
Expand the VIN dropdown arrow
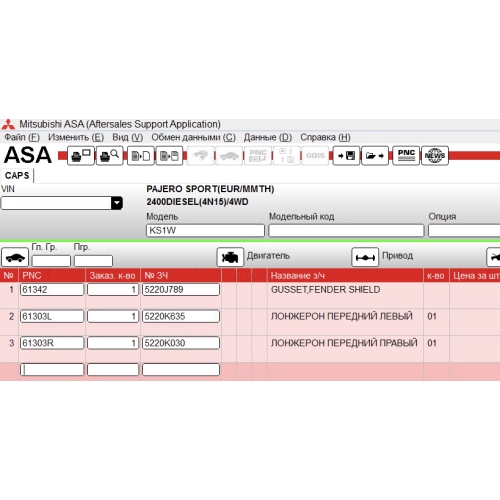tap(117, 203)
